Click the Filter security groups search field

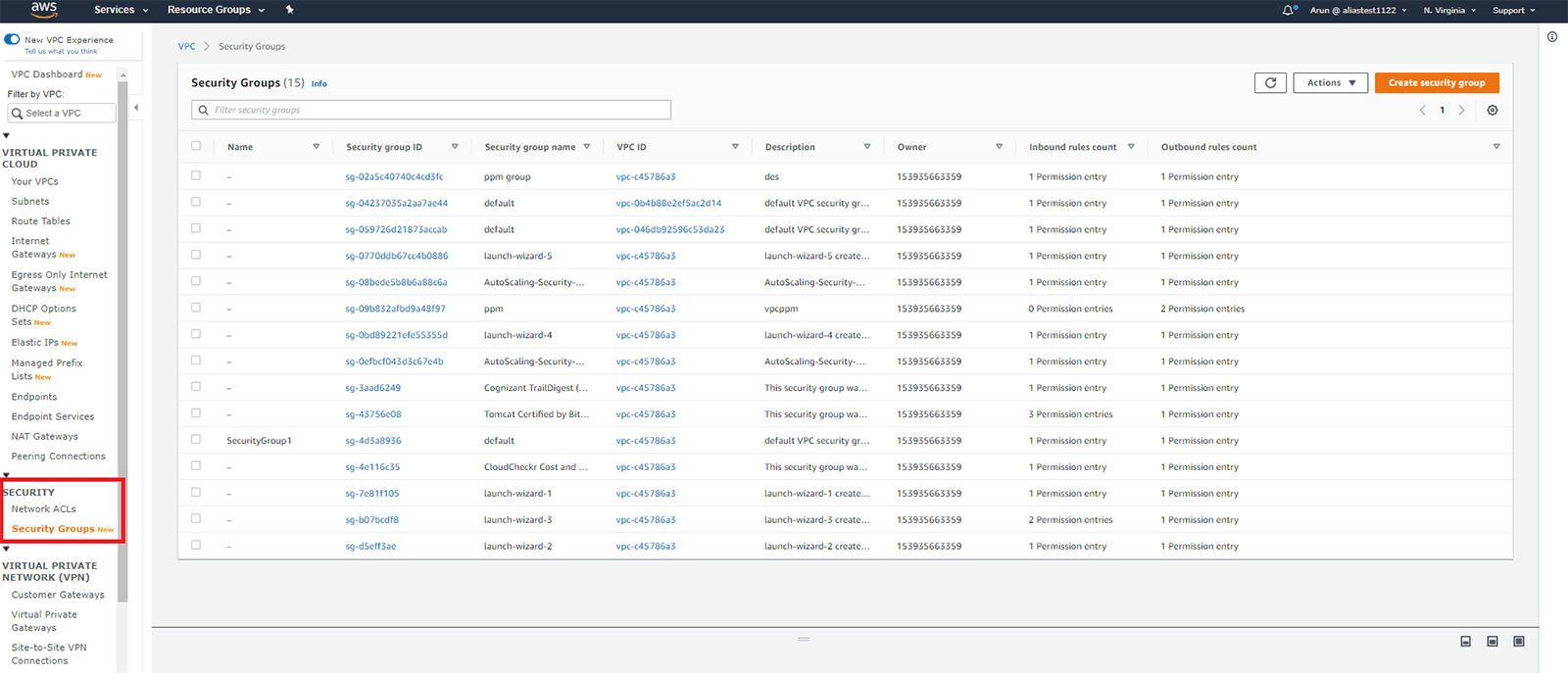(431, 110)
